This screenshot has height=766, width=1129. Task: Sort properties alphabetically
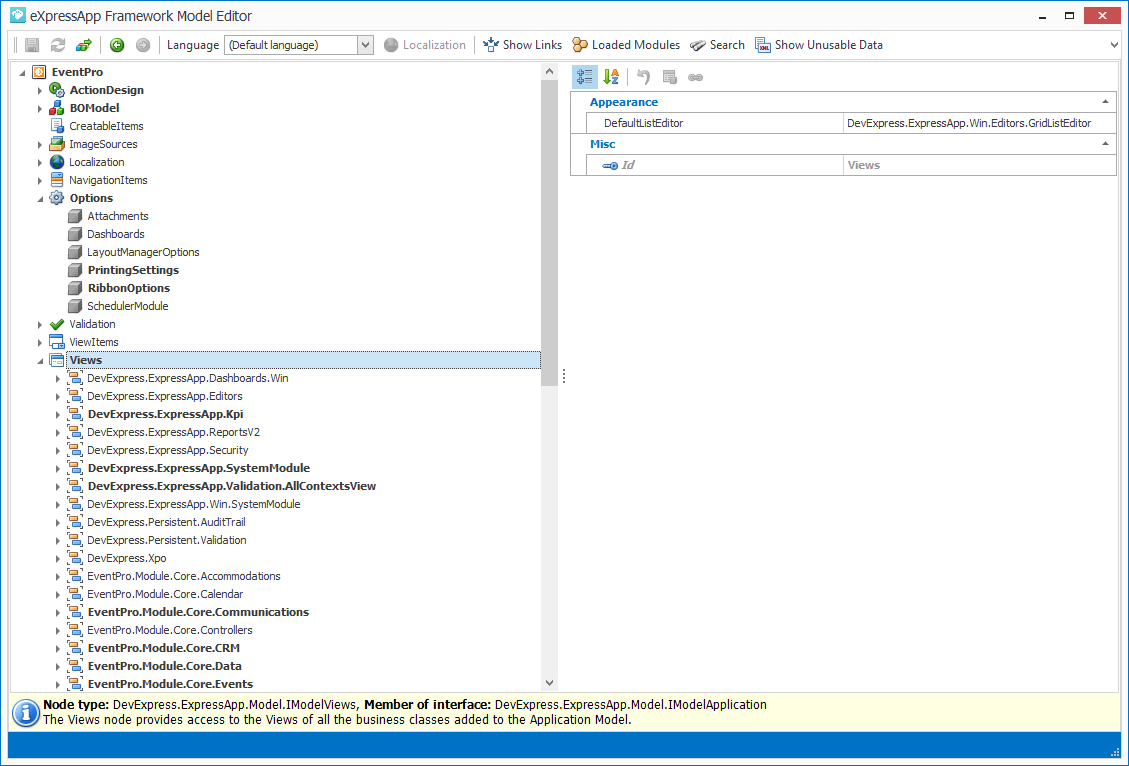tap(611, 77)
